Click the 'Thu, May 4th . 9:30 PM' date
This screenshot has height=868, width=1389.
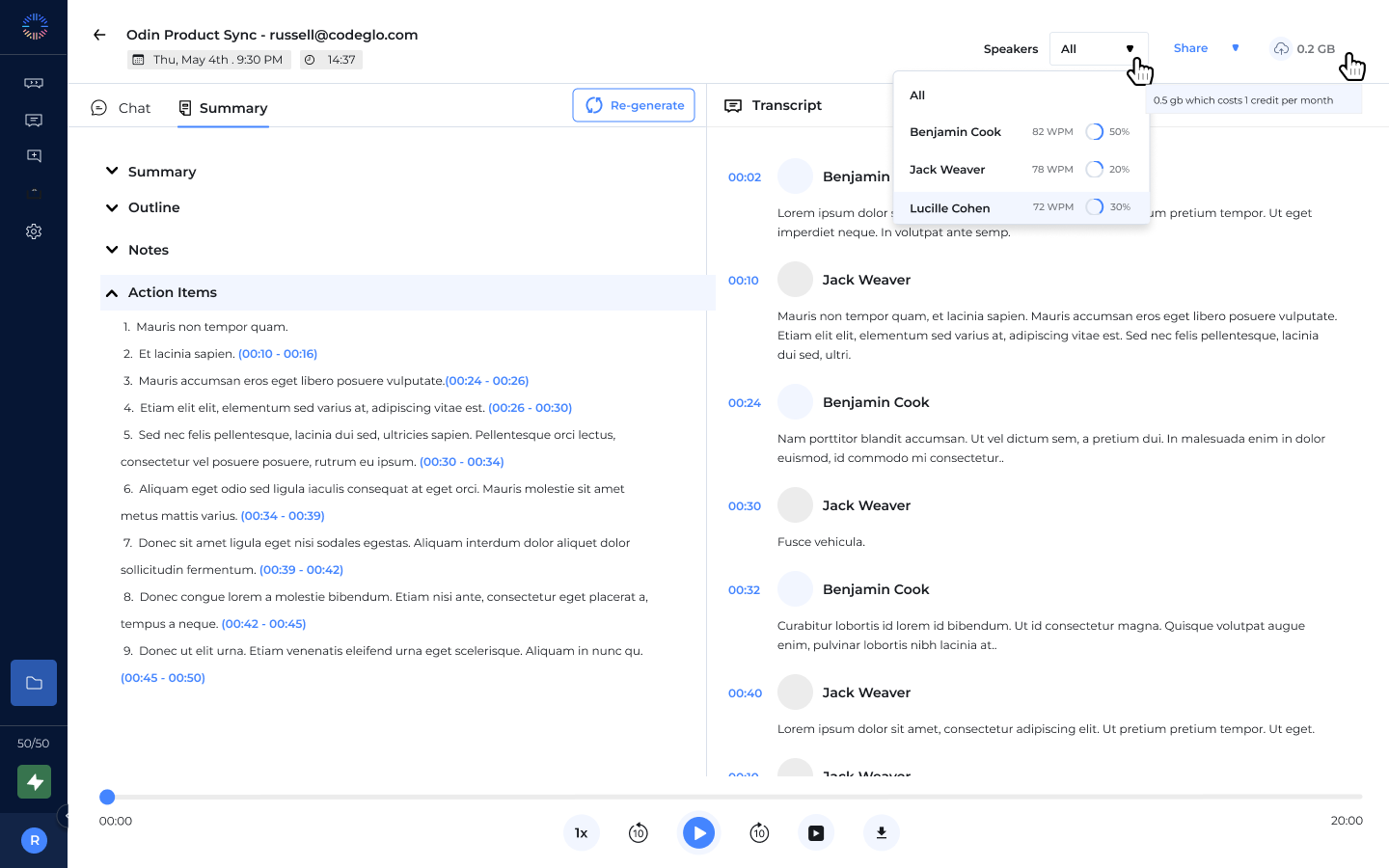pos(218,60)
